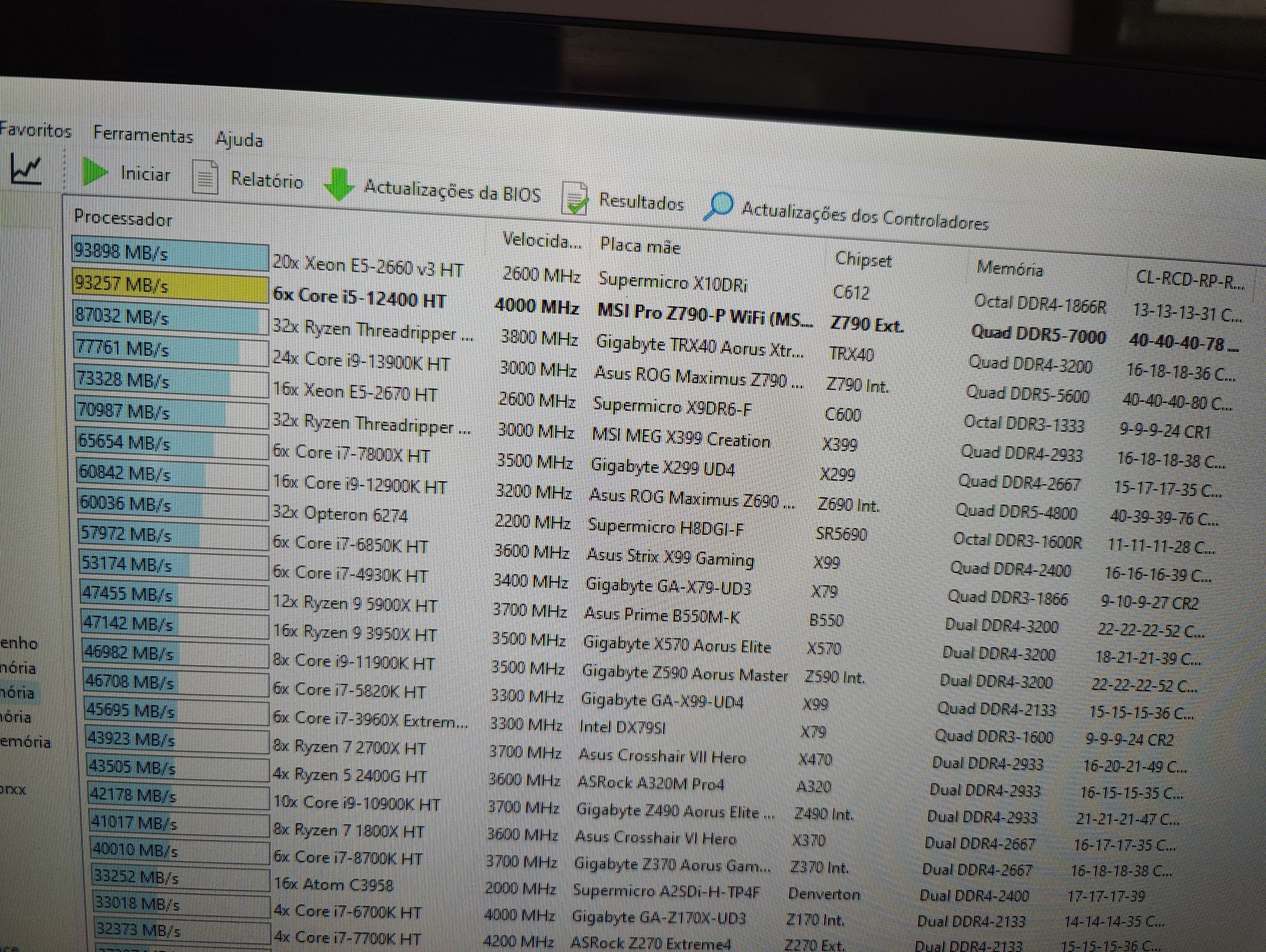Click the Gigabyte TRX40 Aorus Xtr... cell
Screen dimensions: 1266x952
click(700, 346)
